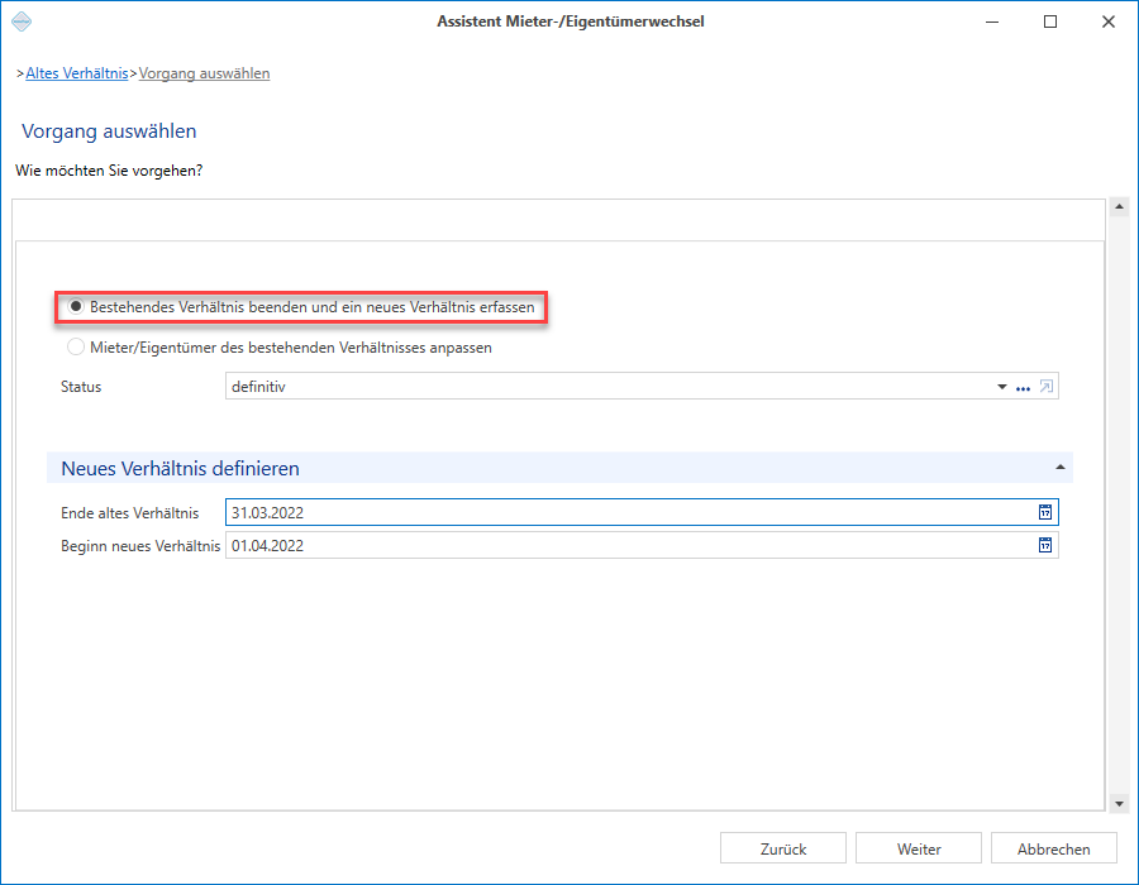Click the 'Beginn neues Verhältnis' label

[x=140, y=546]
